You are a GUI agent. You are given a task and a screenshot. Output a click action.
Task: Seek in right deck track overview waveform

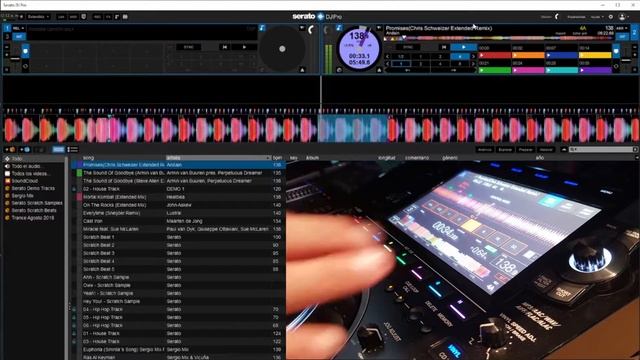click(x=499, y=38)
